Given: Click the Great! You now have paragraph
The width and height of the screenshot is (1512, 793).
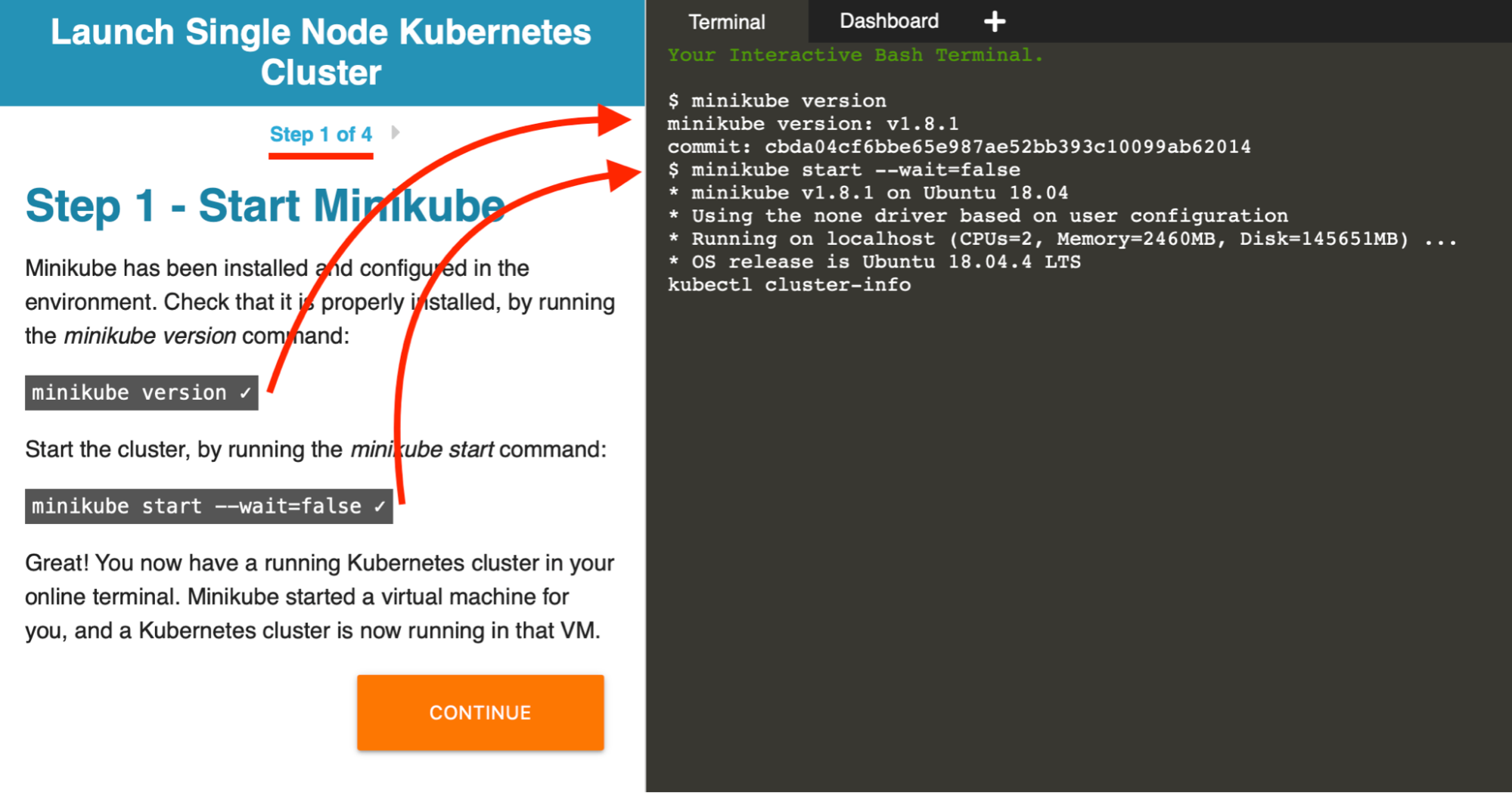Looking at the screenshot, I should click(320, 597).
